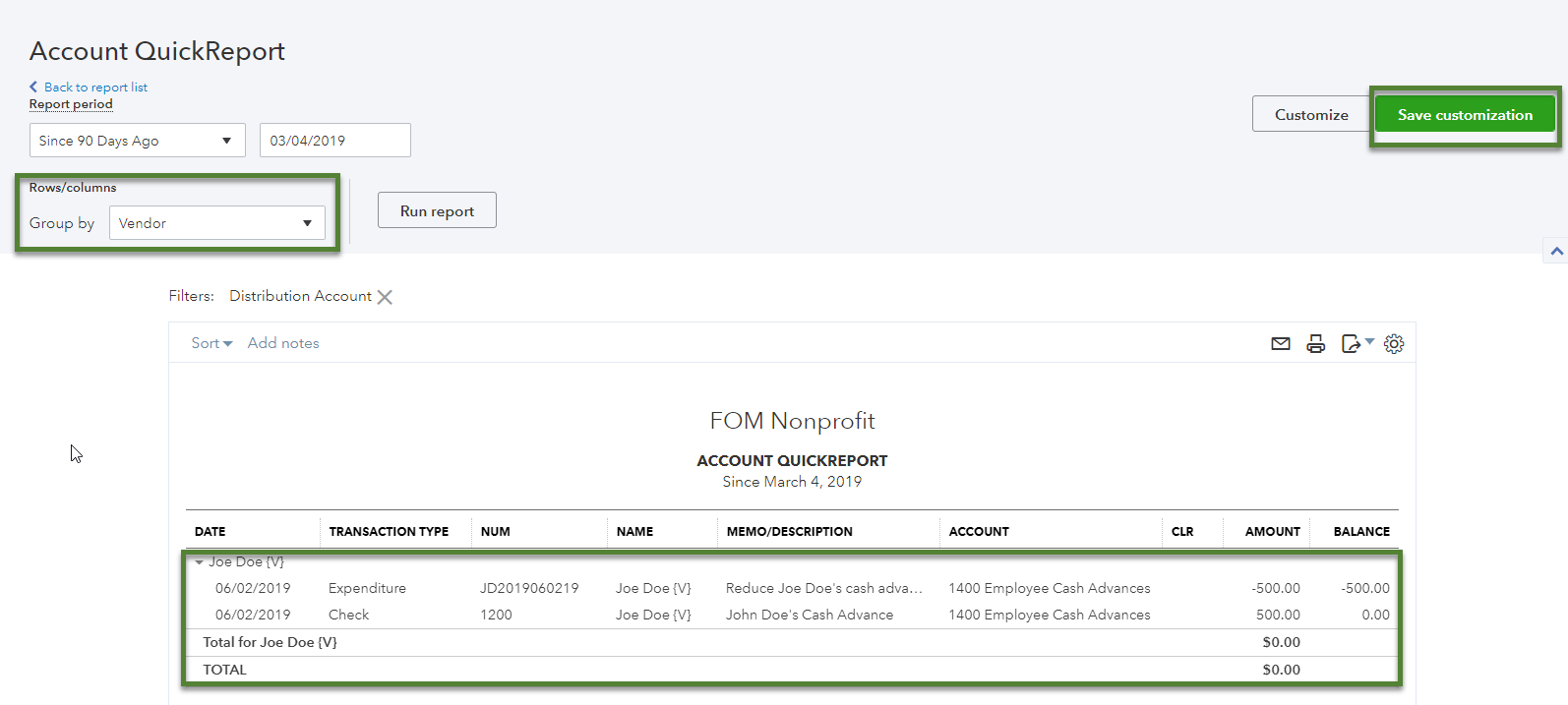Viewport: 1568px width, 705px height.
Task: Click the MEMO/DESCRIPTION column header
Action: click(x=790, y=532)
